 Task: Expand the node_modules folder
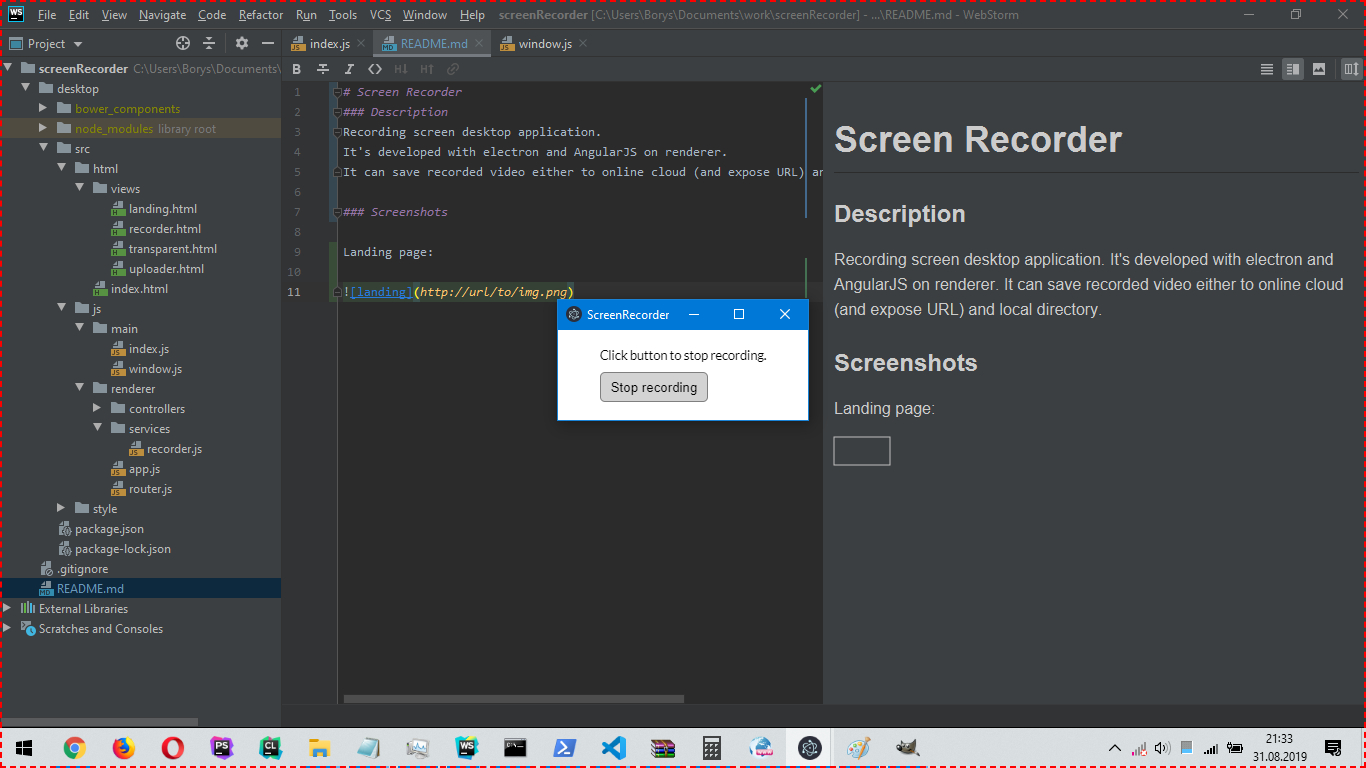click(43, 128)
